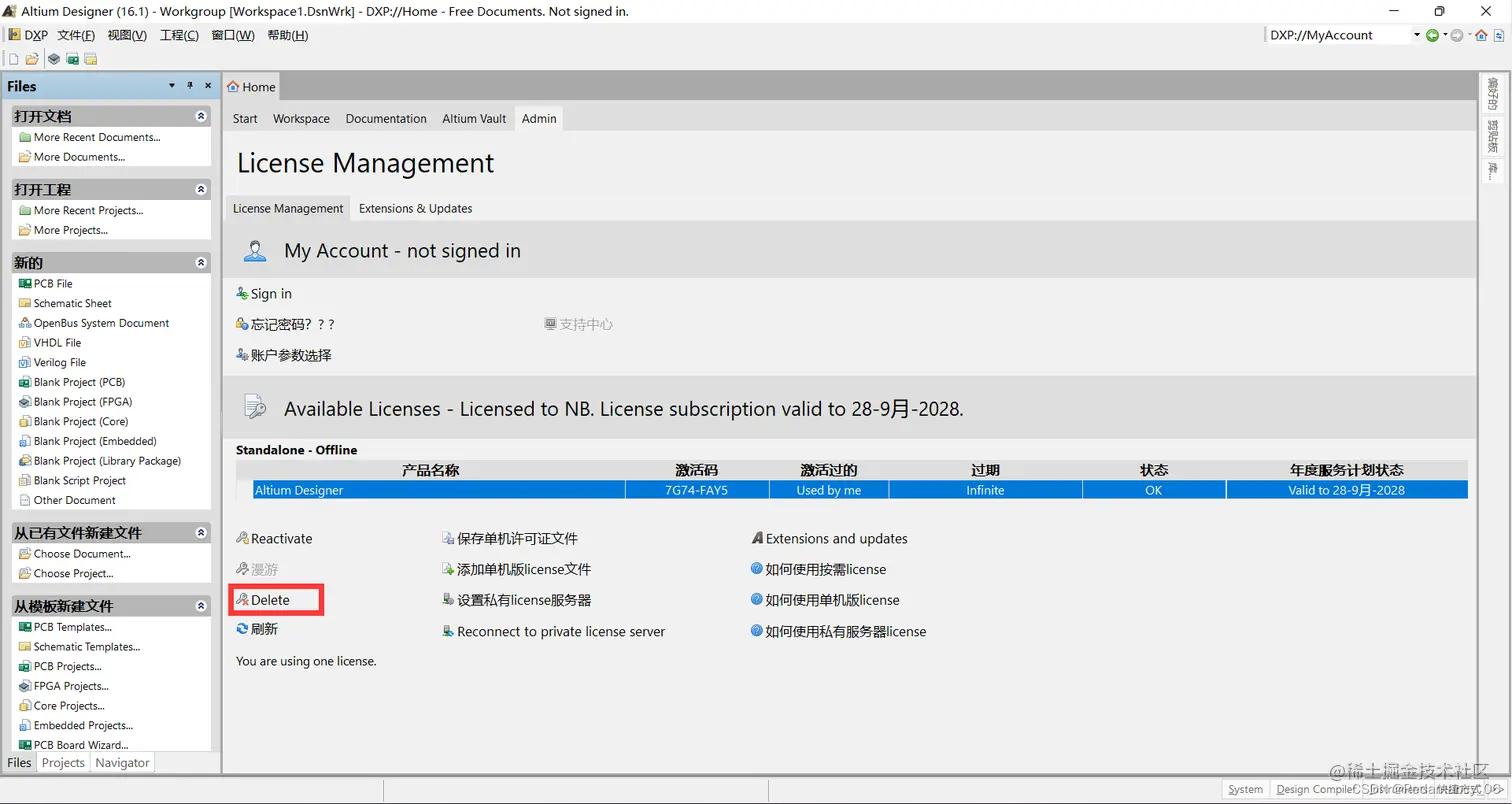Click the Sign in link

coord(264,293)
